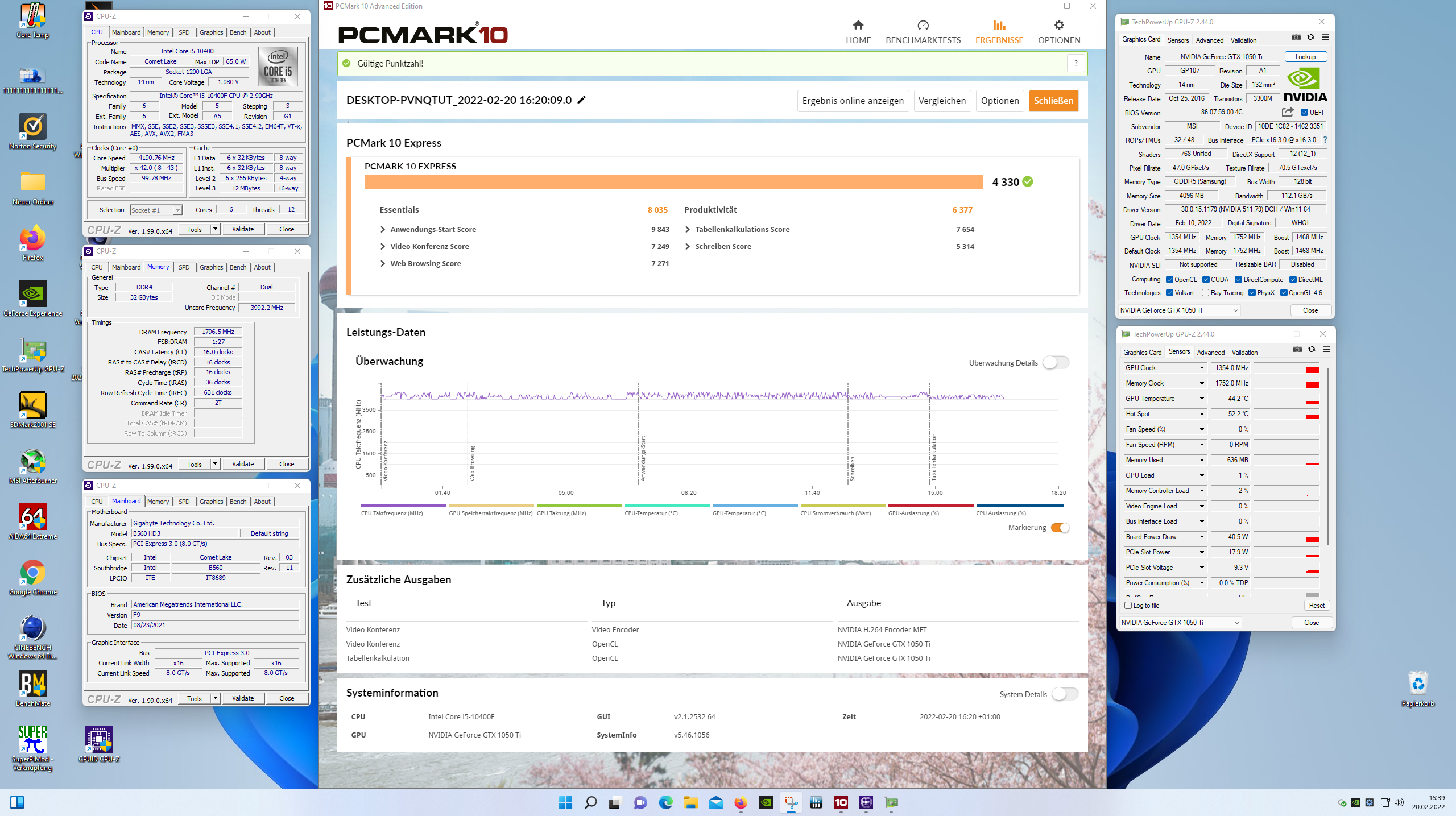
Task: Open the Socket #1 selection dropdown
Action: pyautogui.click(x=156, y=210)
